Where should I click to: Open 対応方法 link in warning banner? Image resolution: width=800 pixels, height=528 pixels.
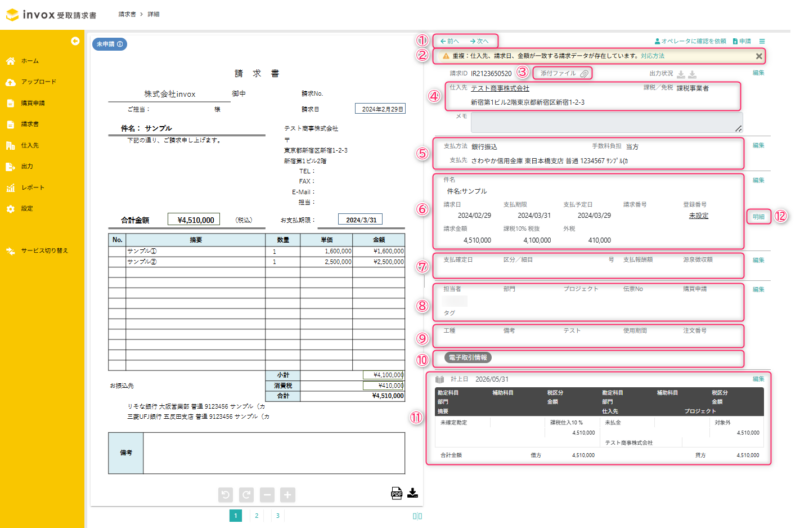(653, 56)
